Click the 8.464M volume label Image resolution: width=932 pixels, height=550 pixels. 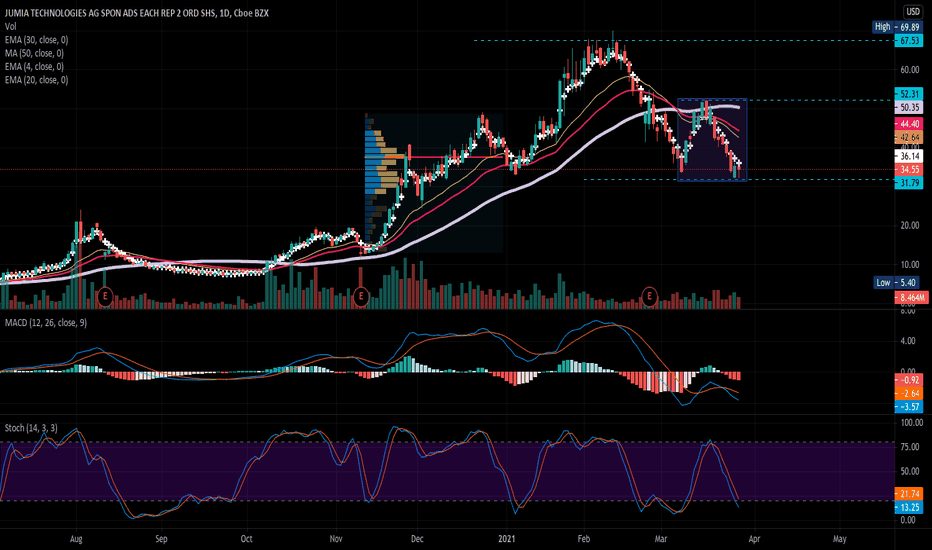[x=912, y=297]
